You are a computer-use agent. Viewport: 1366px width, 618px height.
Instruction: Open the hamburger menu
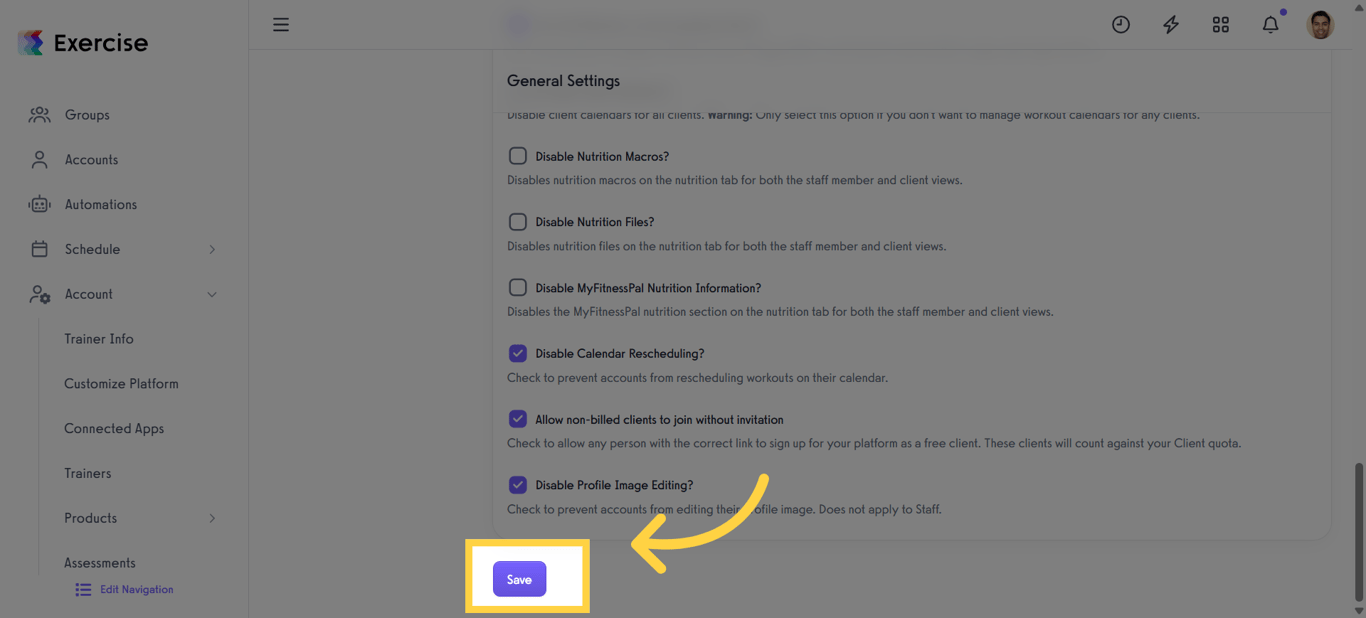click(x=281, y=24)
